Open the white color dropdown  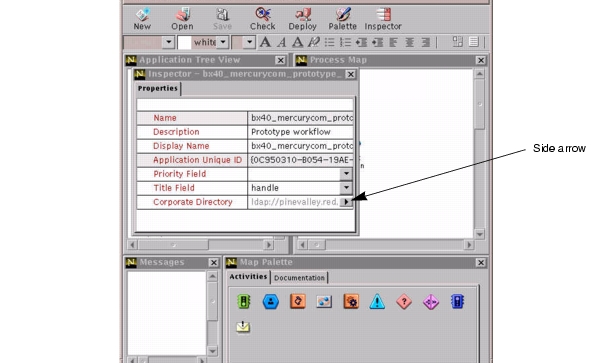[223, 42]
